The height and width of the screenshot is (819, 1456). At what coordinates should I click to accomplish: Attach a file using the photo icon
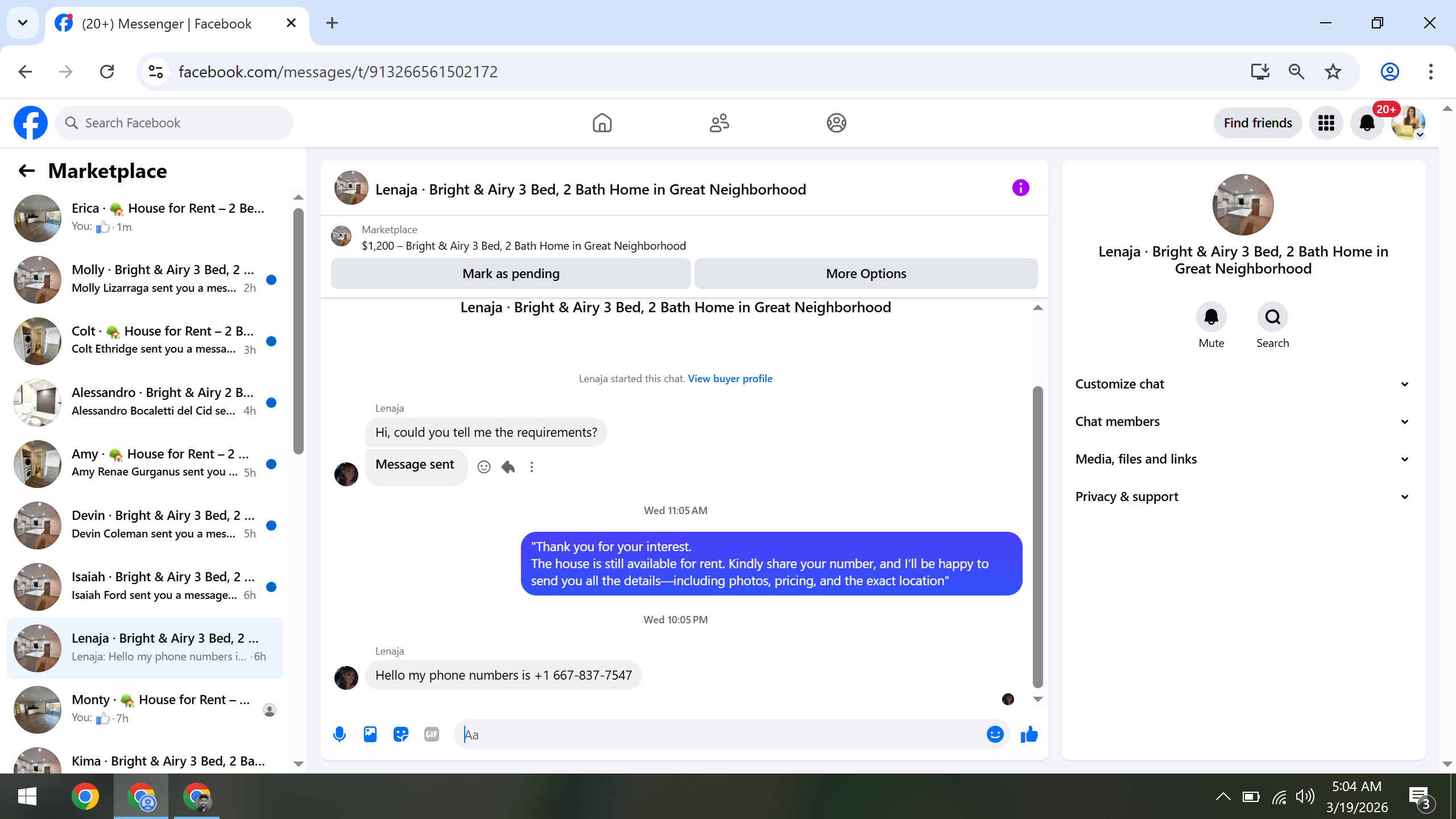(x=370, y=734)
